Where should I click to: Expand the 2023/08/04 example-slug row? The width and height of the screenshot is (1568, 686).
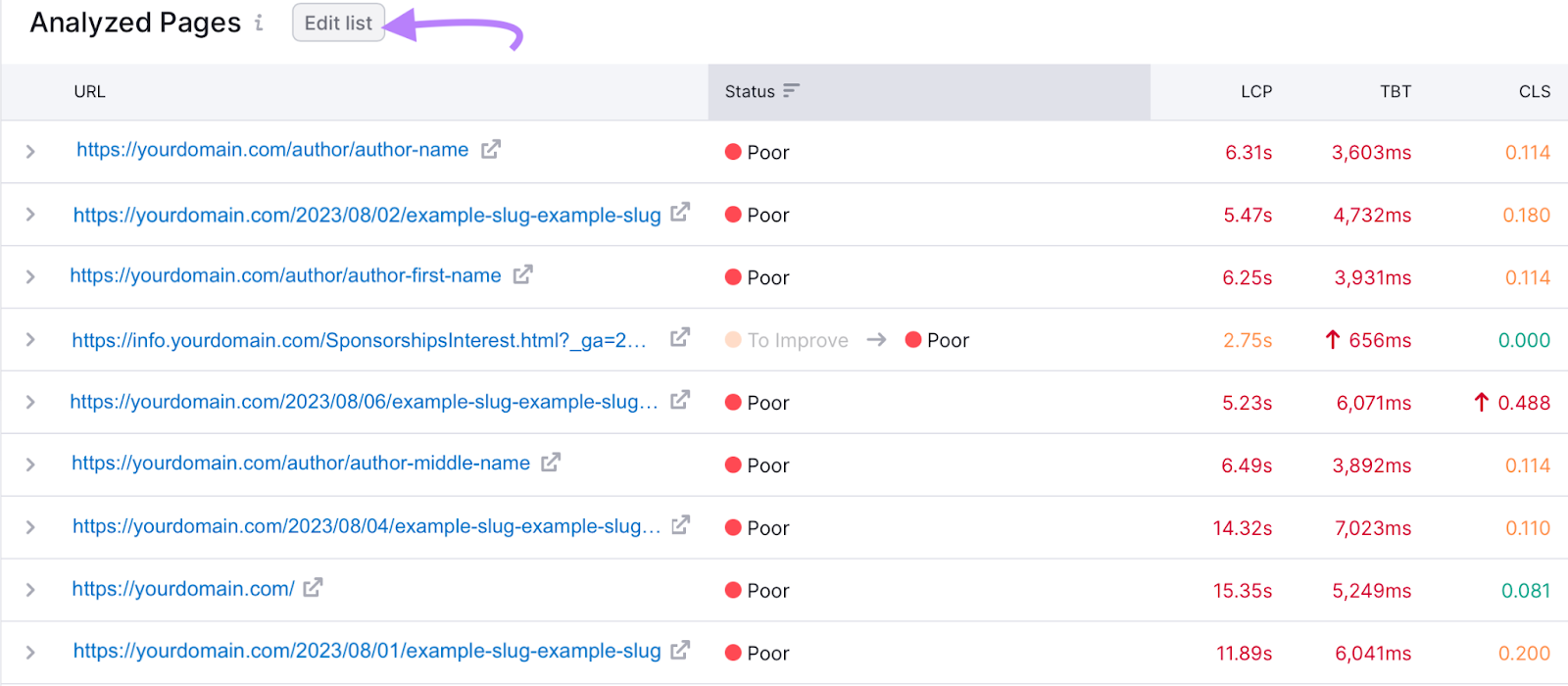[30, 527]
